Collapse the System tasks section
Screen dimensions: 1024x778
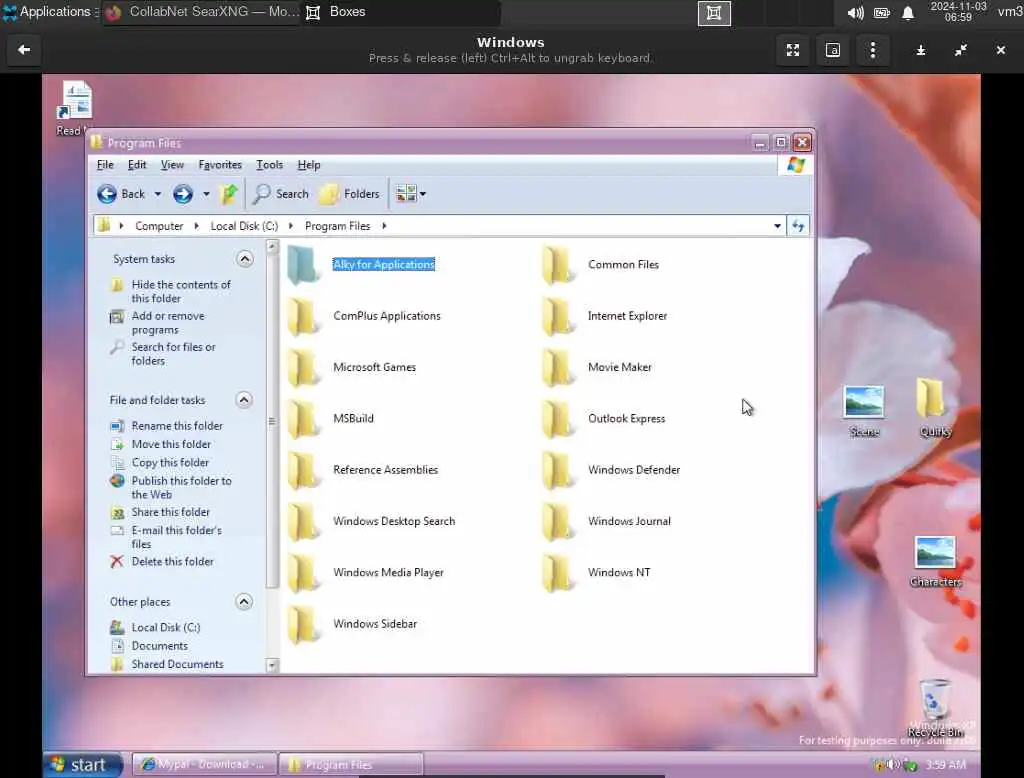[245, 259]
